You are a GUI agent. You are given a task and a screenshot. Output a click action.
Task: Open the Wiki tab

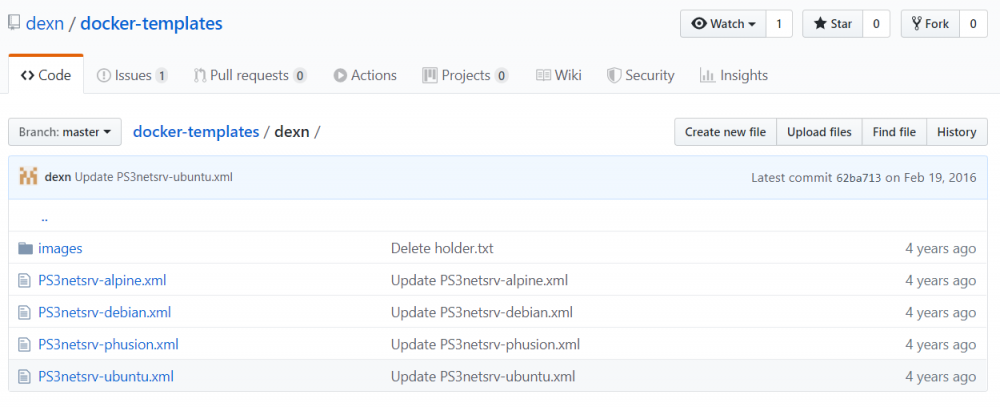(x=559, y=75)
